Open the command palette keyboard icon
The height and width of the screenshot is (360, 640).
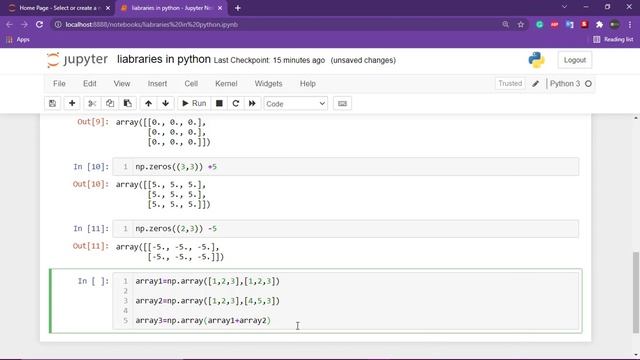coord(342,104)
